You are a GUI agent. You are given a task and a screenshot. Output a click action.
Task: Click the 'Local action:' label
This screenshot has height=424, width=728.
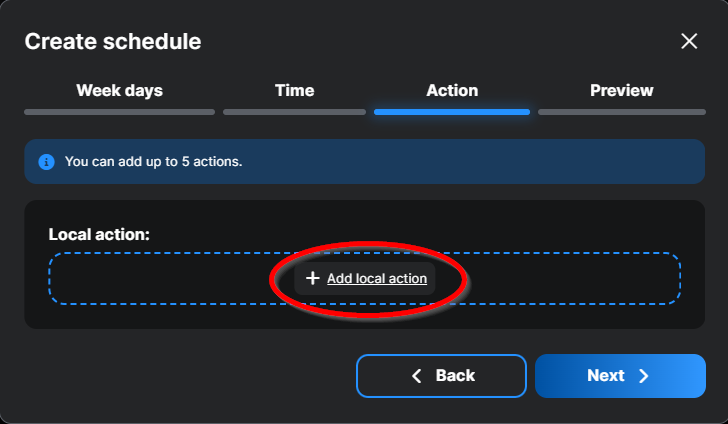99,234
